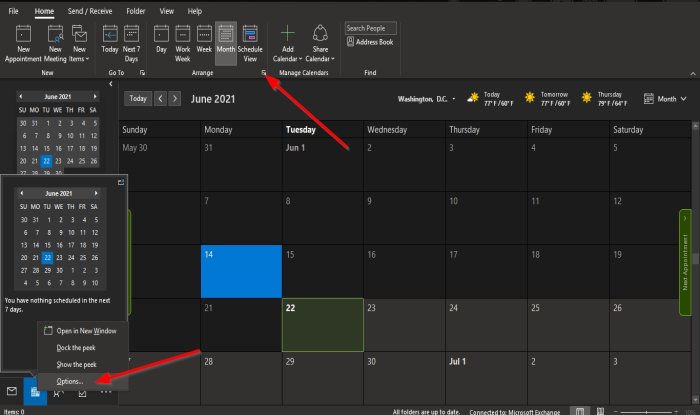The width and height of the screenshot is (700, 415).
Task: Open the Help tab
Action: pyautogui.click(x=195, y=11)
